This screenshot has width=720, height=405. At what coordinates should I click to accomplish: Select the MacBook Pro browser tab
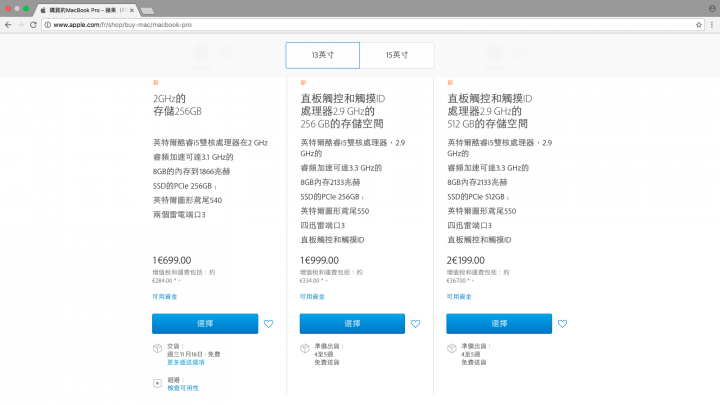[85, 10]
